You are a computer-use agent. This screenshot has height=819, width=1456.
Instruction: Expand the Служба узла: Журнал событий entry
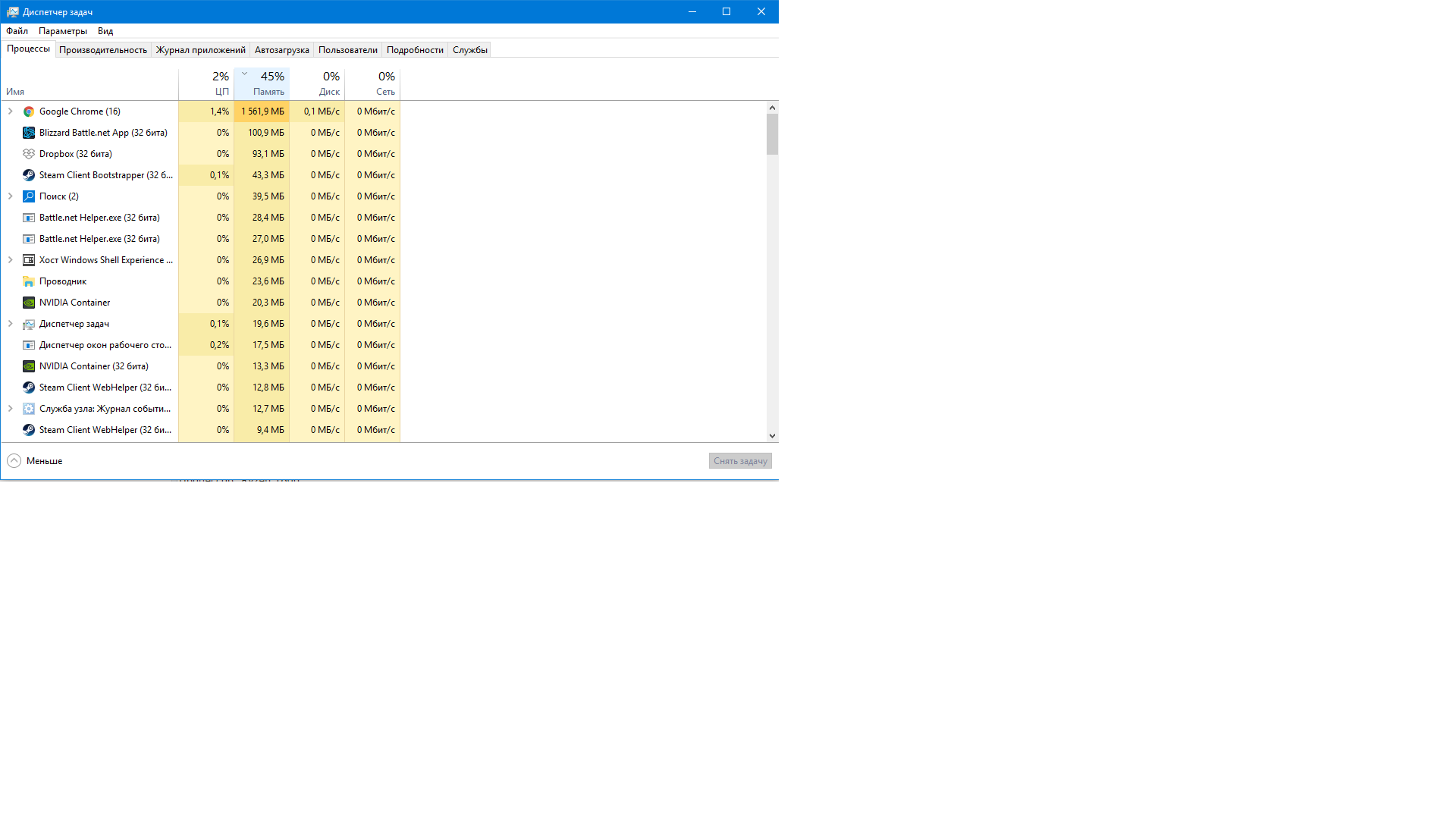tap(11, 409)
